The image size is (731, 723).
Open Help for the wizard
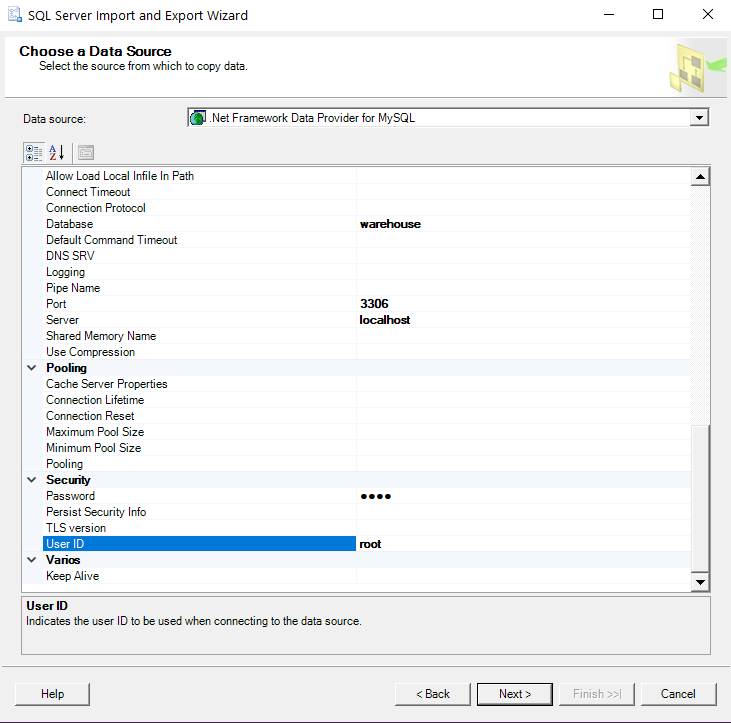point(53,694)
